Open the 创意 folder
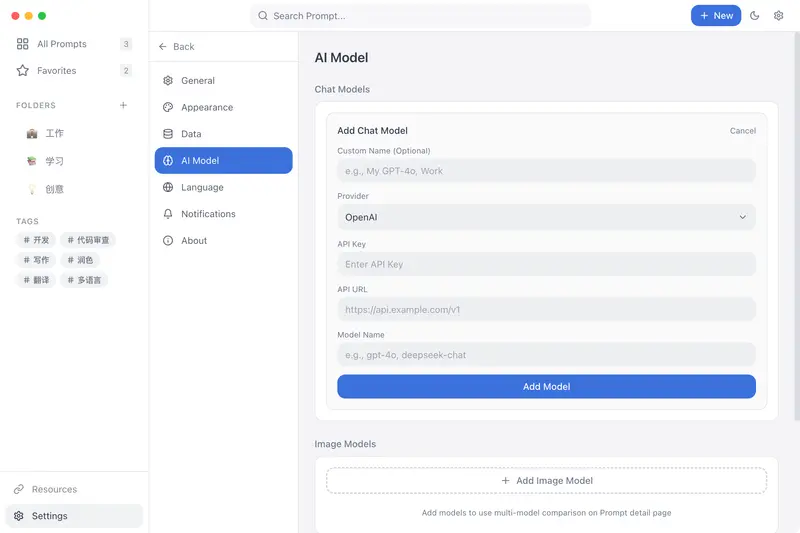Screen dimensions: 800x533 pyautogui.click(x=54, y=189)
